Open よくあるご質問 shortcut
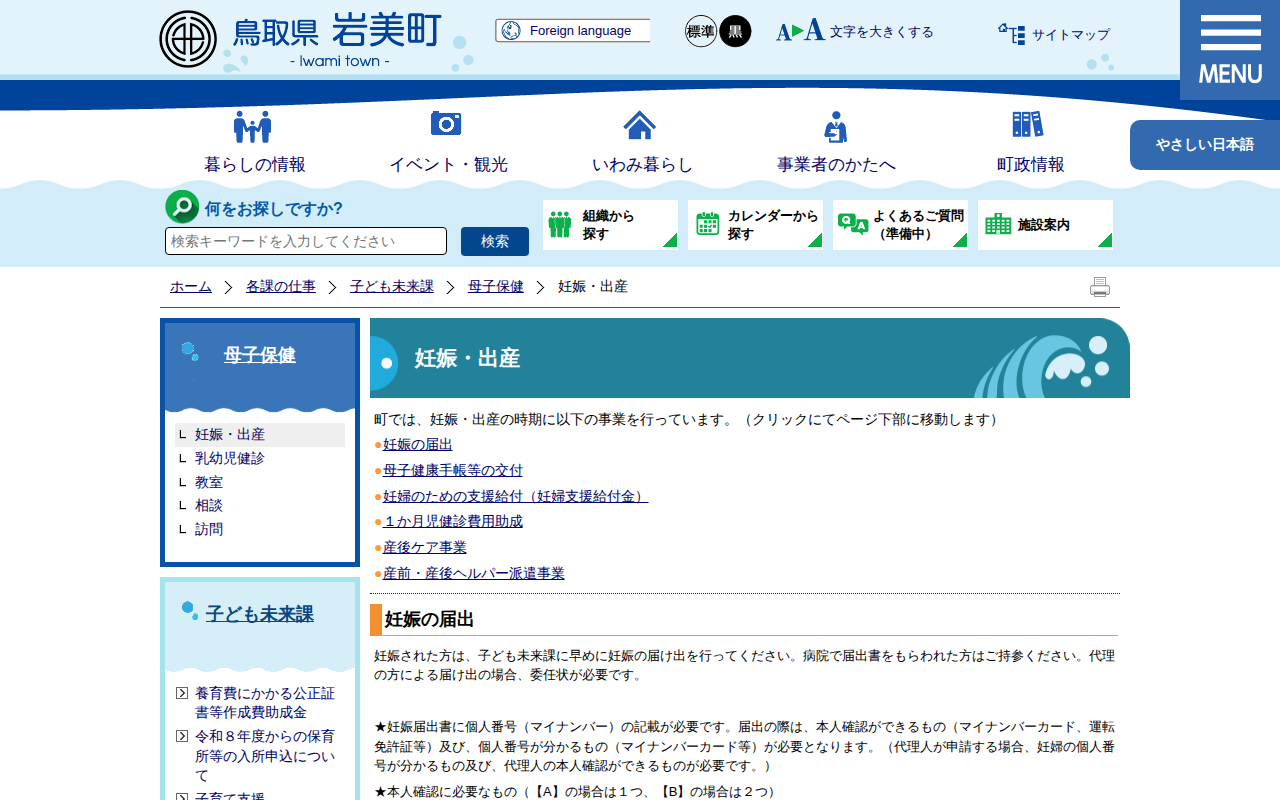 900,225
